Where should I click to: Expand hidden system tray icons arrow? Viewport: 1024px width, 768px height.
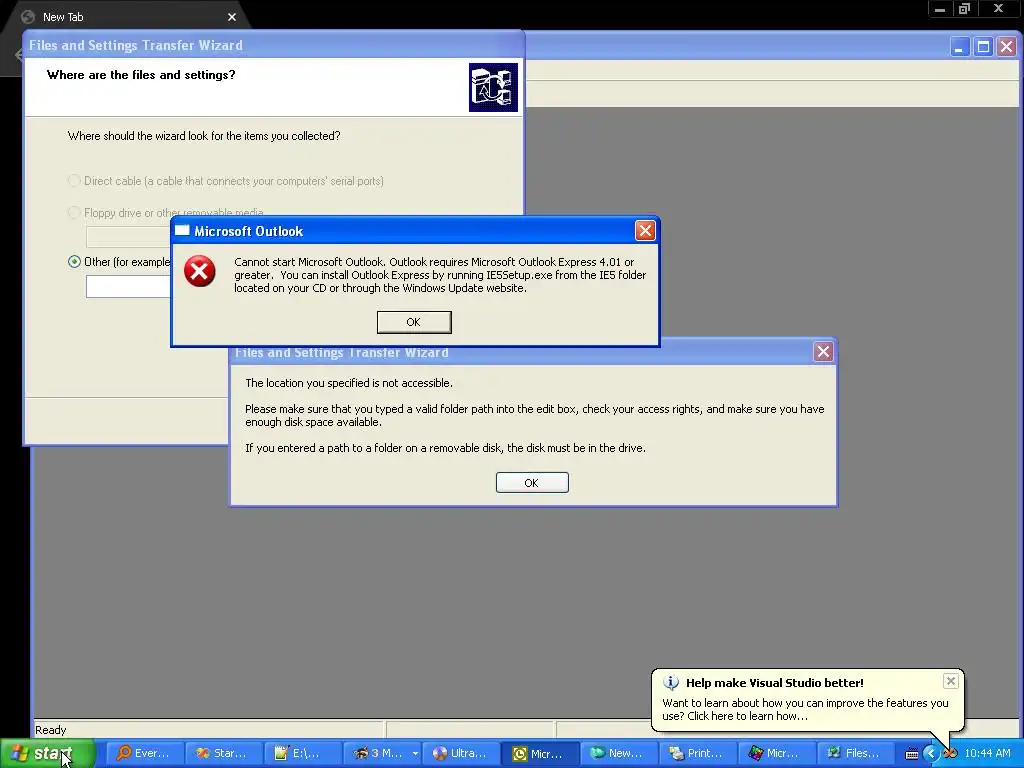931,754
